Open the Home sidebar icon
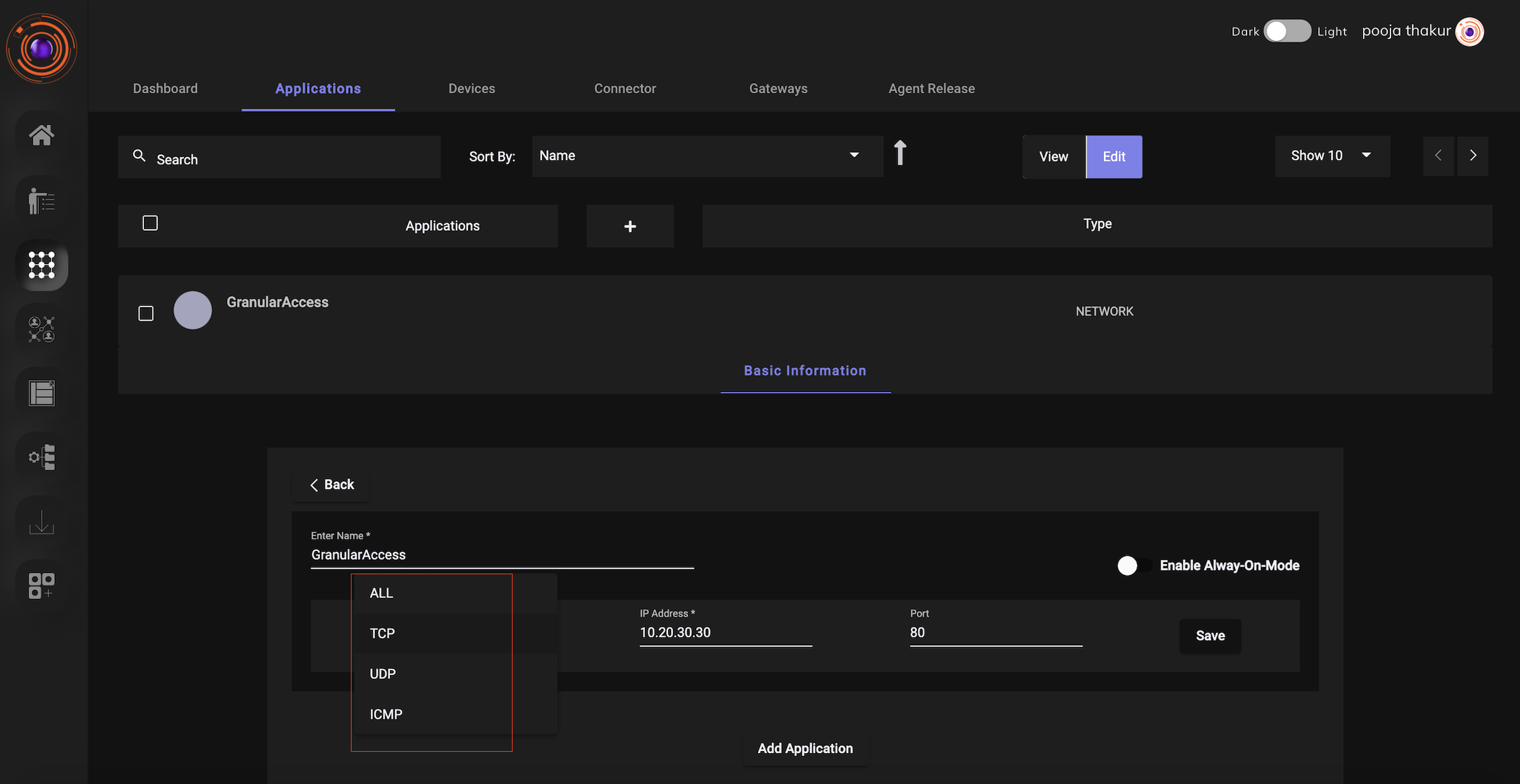 (42, 135)
